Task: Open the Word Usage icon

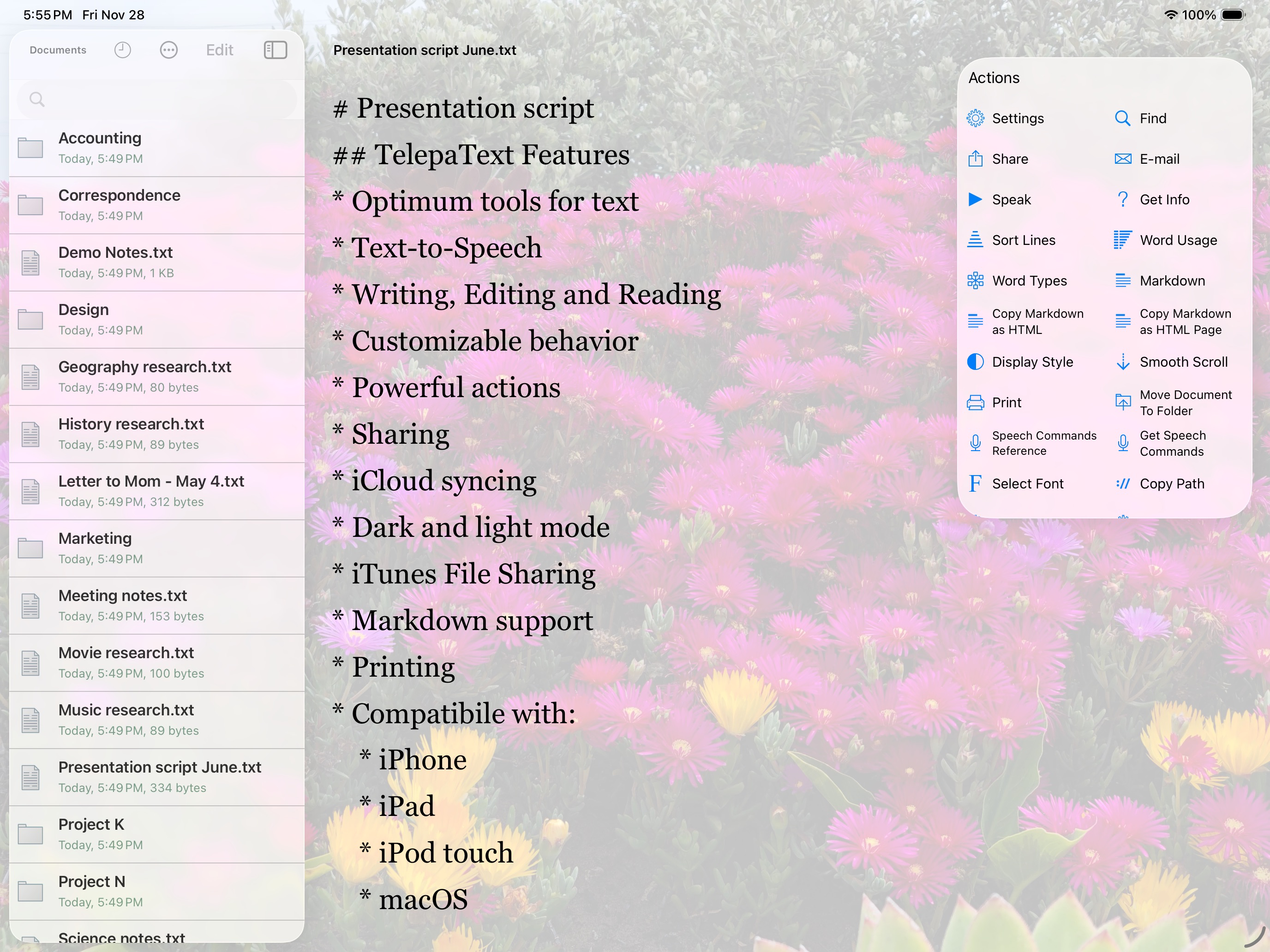Action: (1122, 240)
